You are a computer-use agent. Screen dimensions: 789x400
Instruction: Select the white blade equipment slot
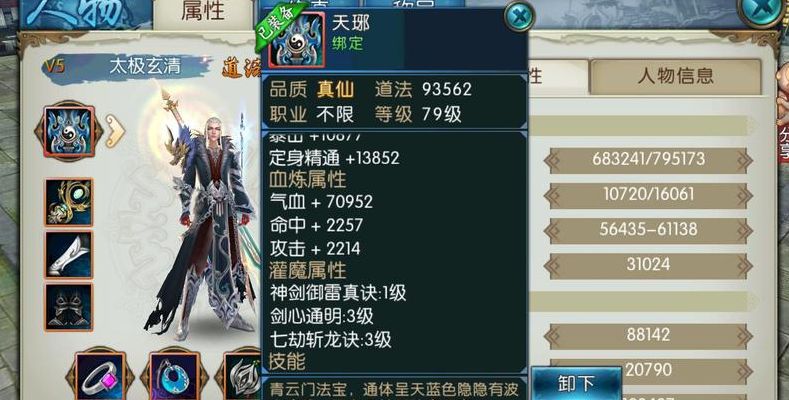69,255
